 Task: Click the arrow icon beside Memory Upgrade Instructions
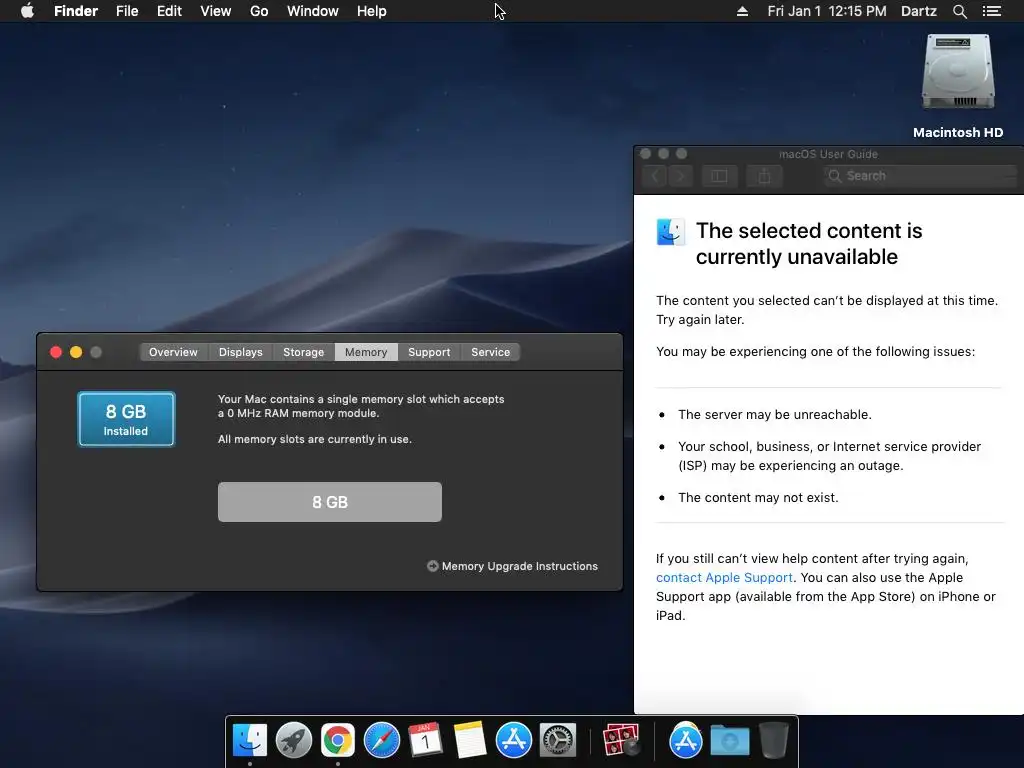432,566
